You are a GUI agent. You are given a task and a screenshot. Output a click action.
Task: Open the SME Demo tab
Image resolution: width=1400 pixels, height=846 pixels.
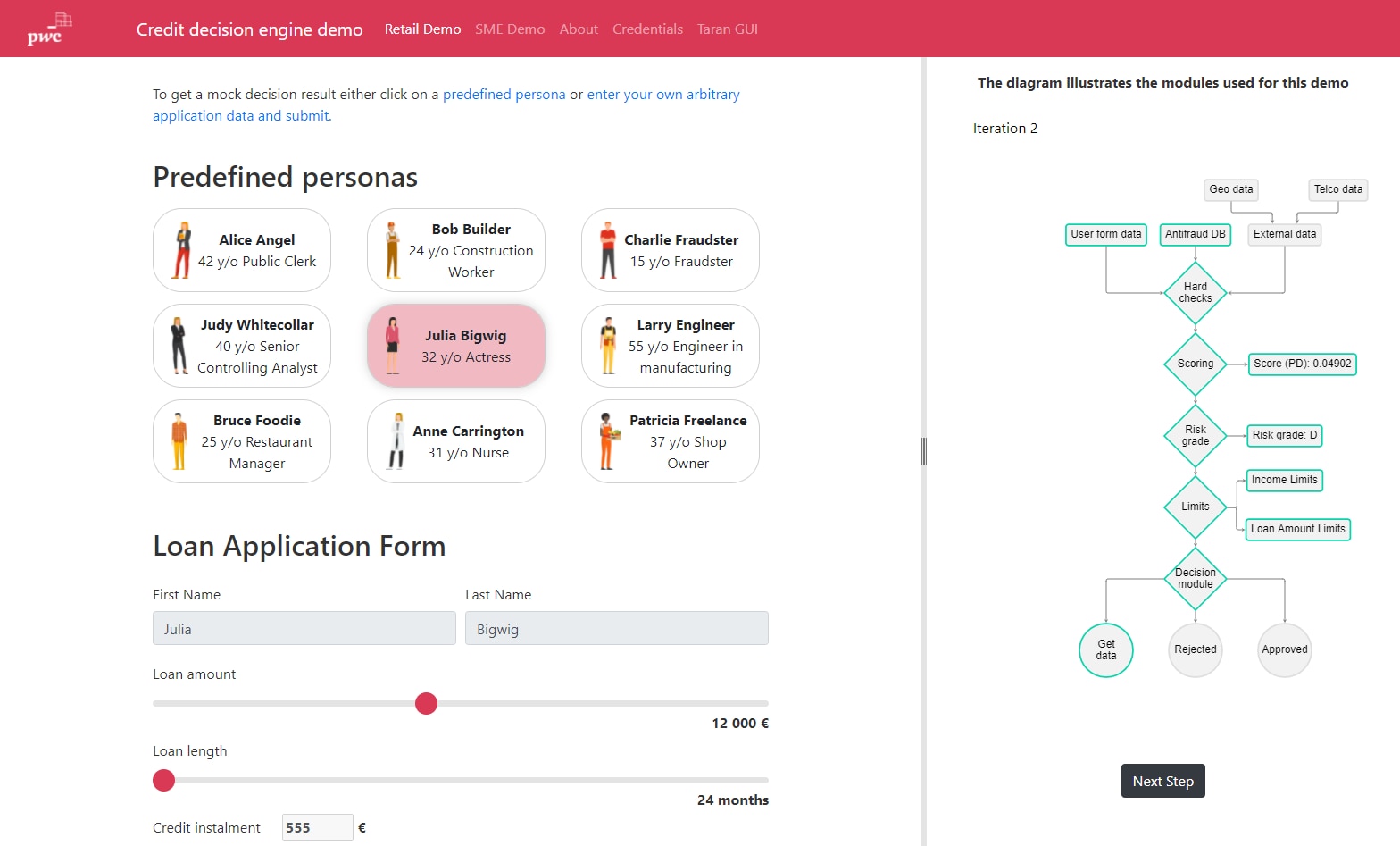click(x=510, y=29)
